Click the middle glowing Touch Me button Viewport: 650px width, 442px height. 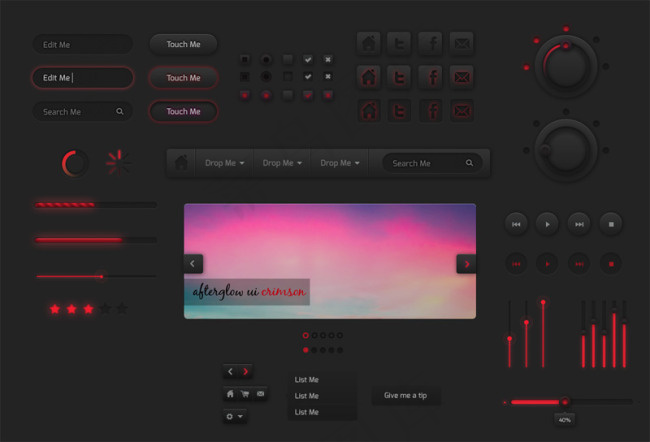coord(183,78)
